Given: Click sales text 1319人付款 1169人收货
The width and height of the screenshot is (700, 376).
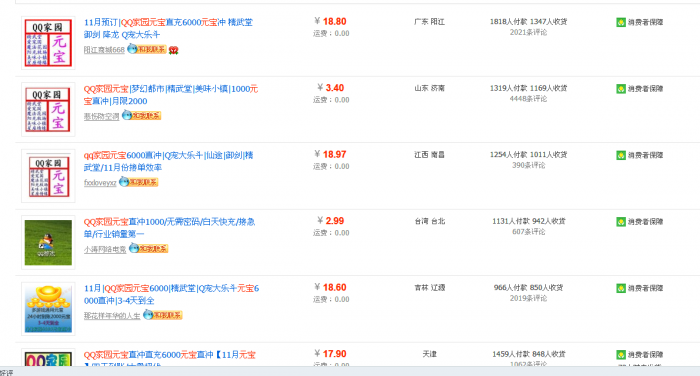Looking at the screenshot, I should pos(529,88).
